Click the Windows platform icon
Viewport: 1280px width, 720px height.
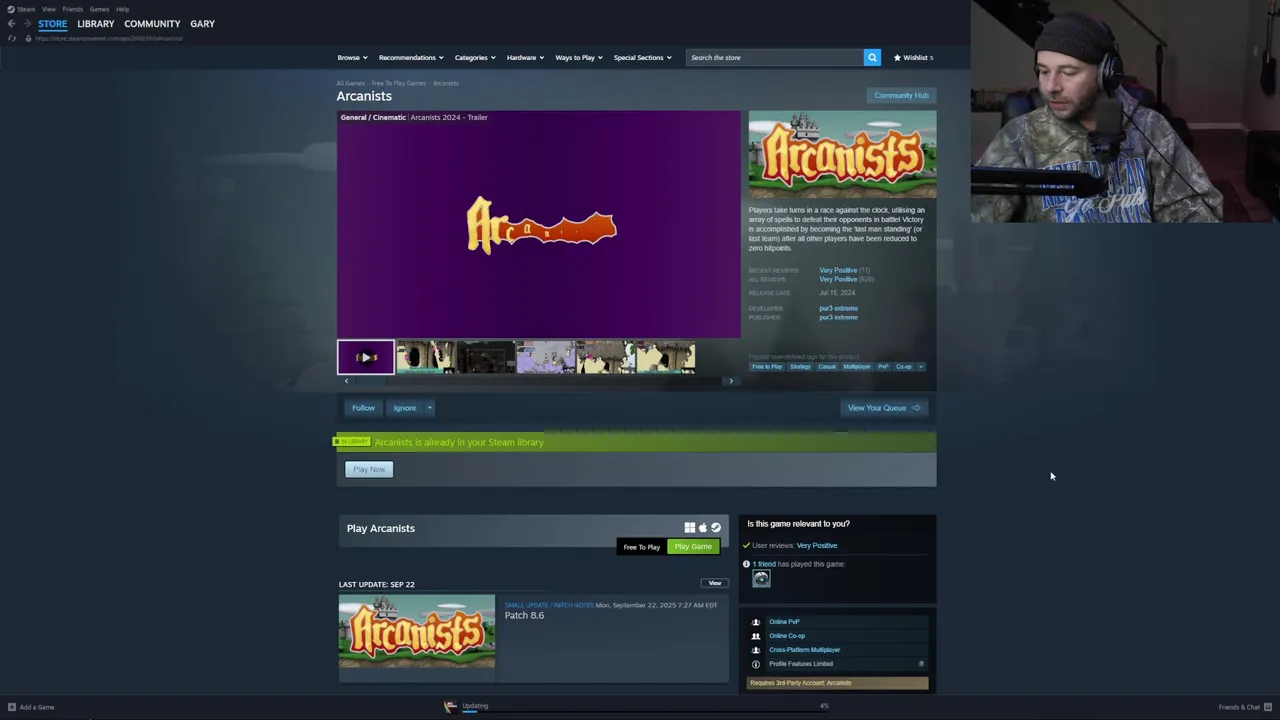689,528
